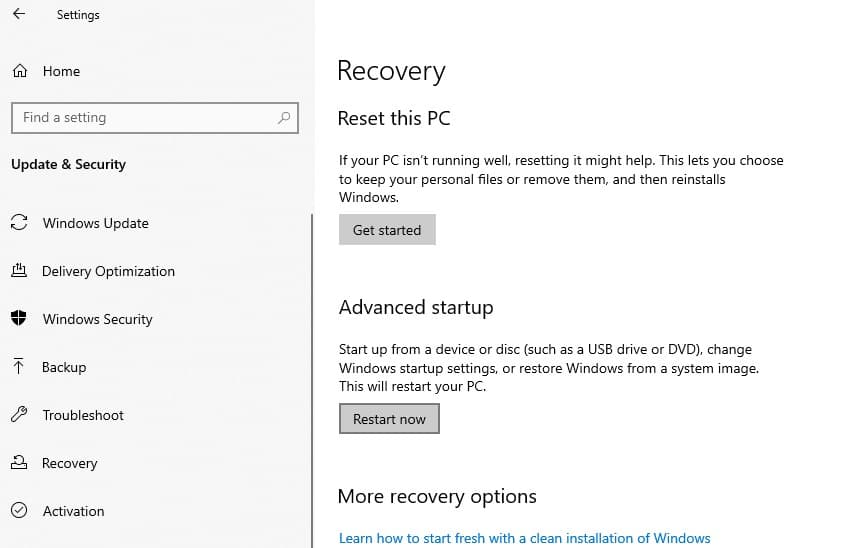
Task: Open Windows Update settings page
Action: click(x=95, y=223)
